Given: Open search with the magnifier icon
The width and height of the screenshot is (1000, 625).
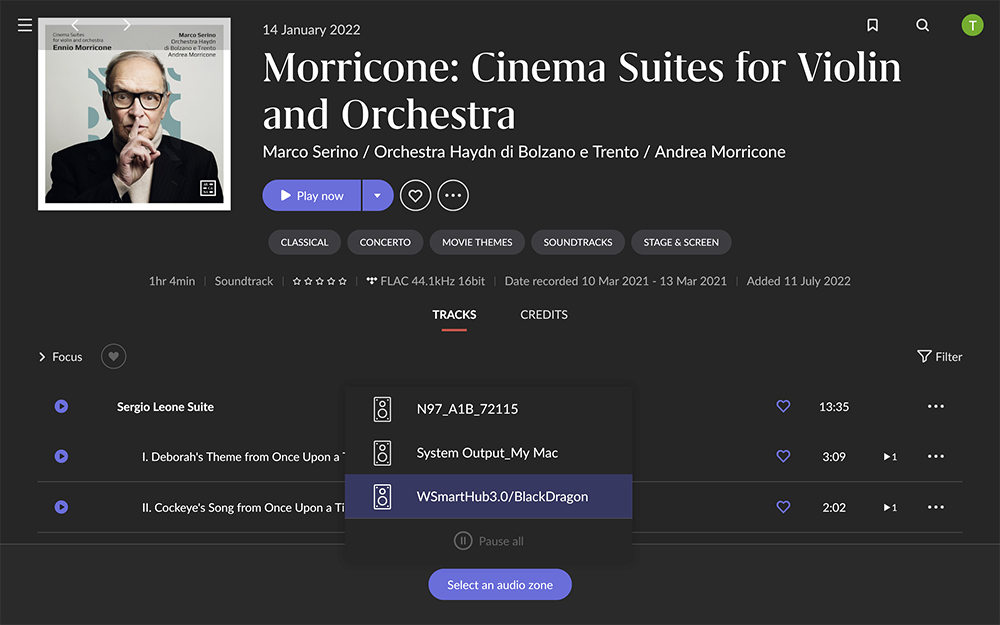Looking at the screenshot, I should (922, 25).
